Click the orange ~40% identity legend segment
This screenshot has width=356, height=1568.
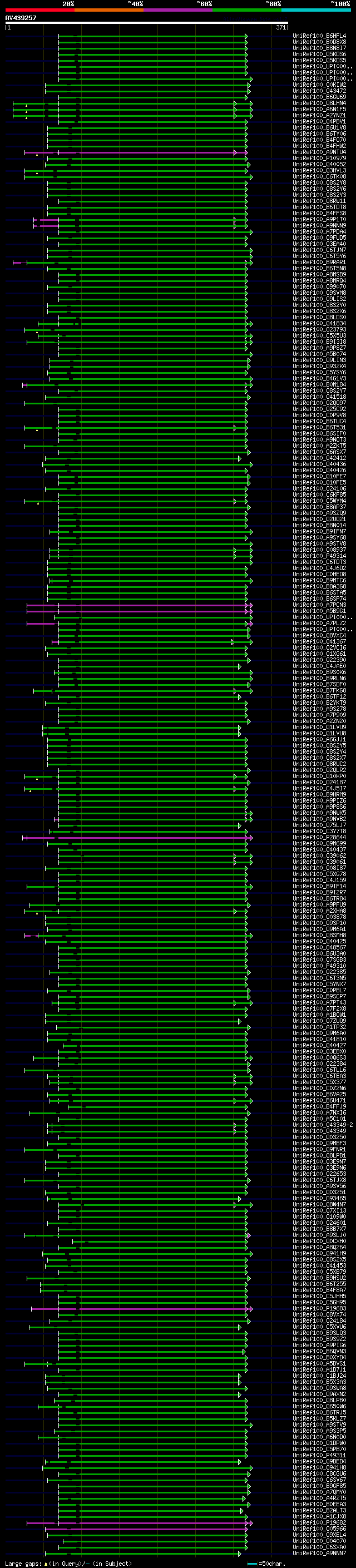click(x=109, y=10)
